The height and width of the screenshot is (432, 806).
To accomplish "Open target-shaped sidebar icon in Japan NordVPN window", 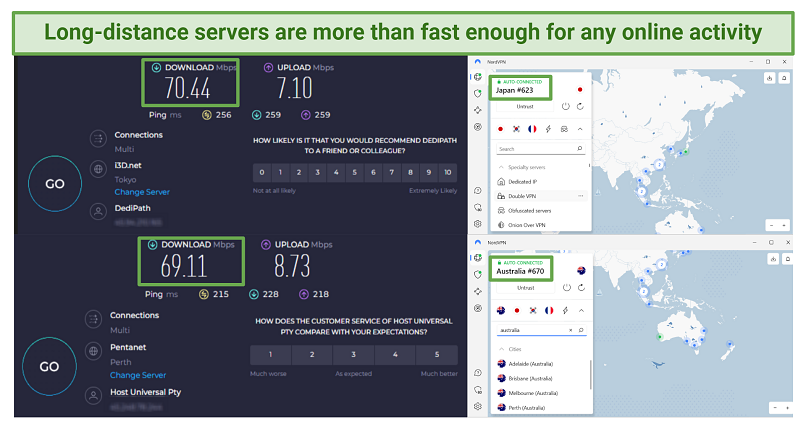I will point(478,127).
